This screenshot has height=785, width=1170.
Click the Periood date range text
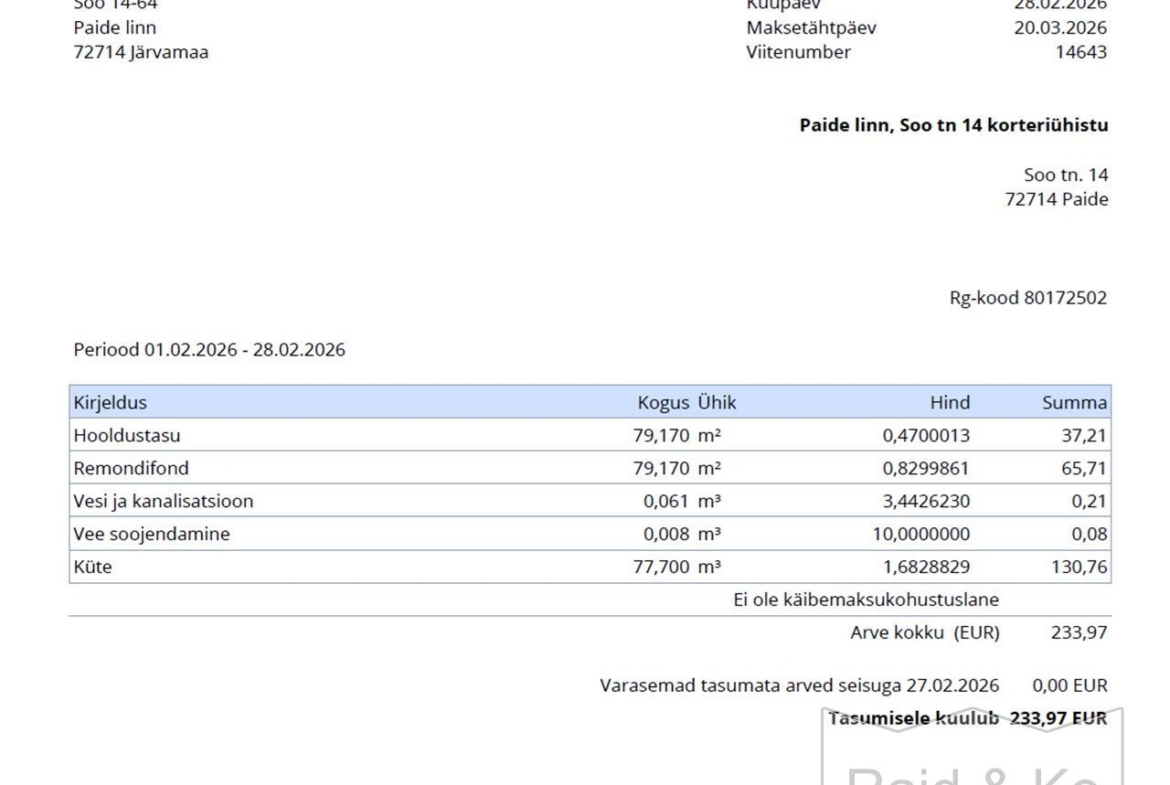[209, 350]
